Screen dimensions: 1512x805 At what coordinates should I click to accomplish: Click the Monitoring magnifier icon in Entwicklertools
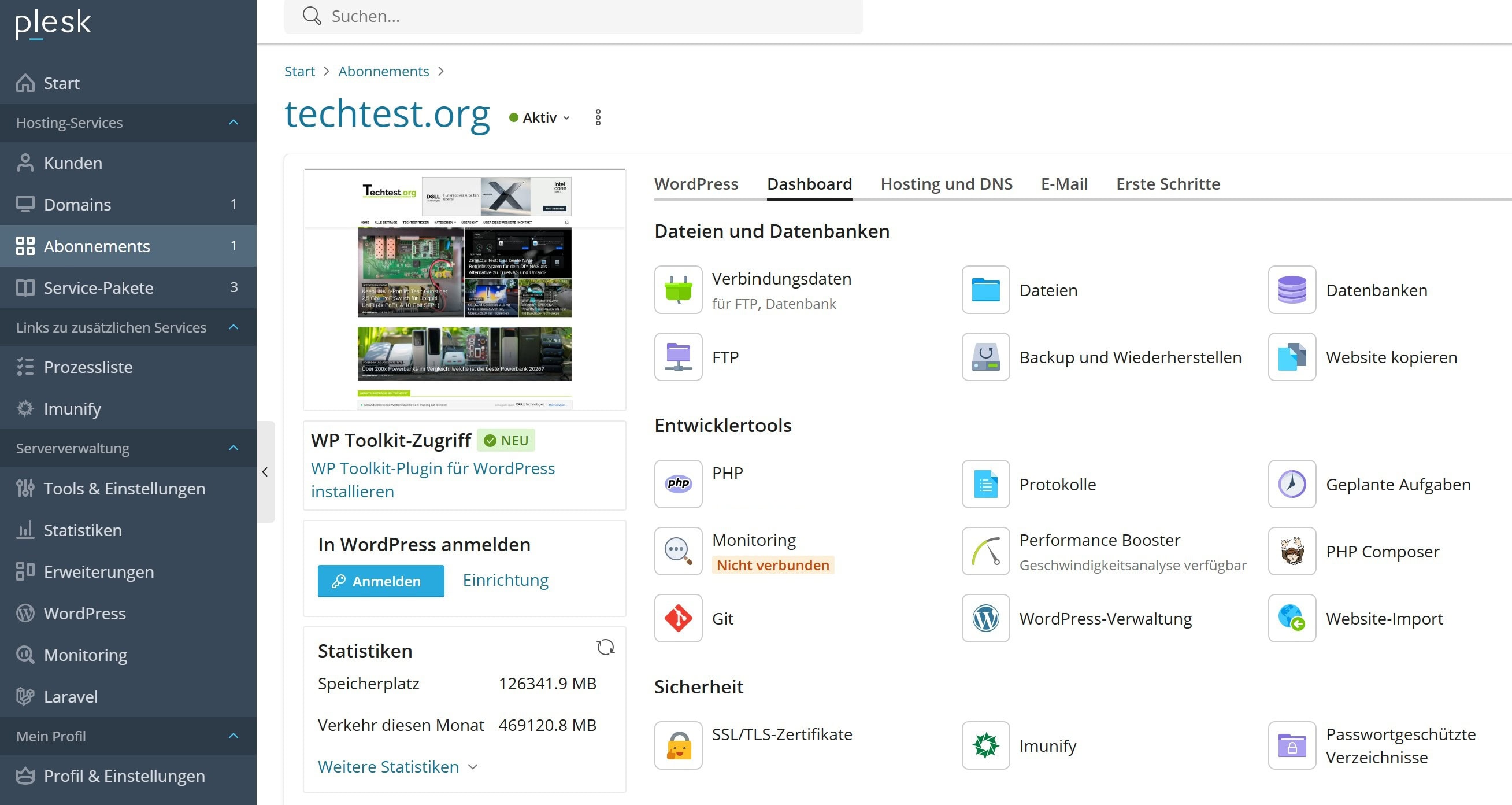(678, 551)
